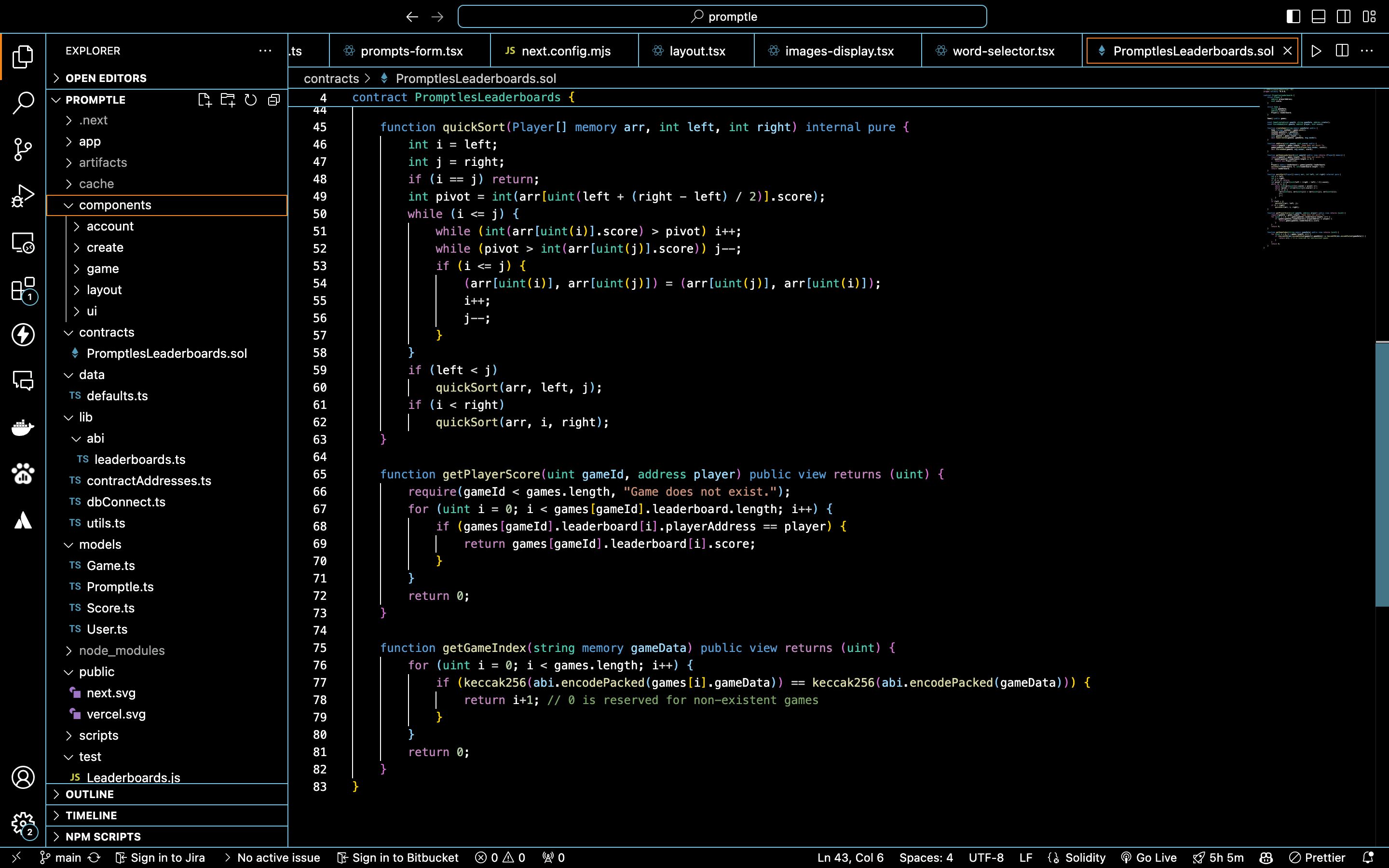Image resolution: width=1389 pixels, height=868 pixels.
Task: Expand the Timeline section
Action: pyautogui.click(x=167, y=815)
